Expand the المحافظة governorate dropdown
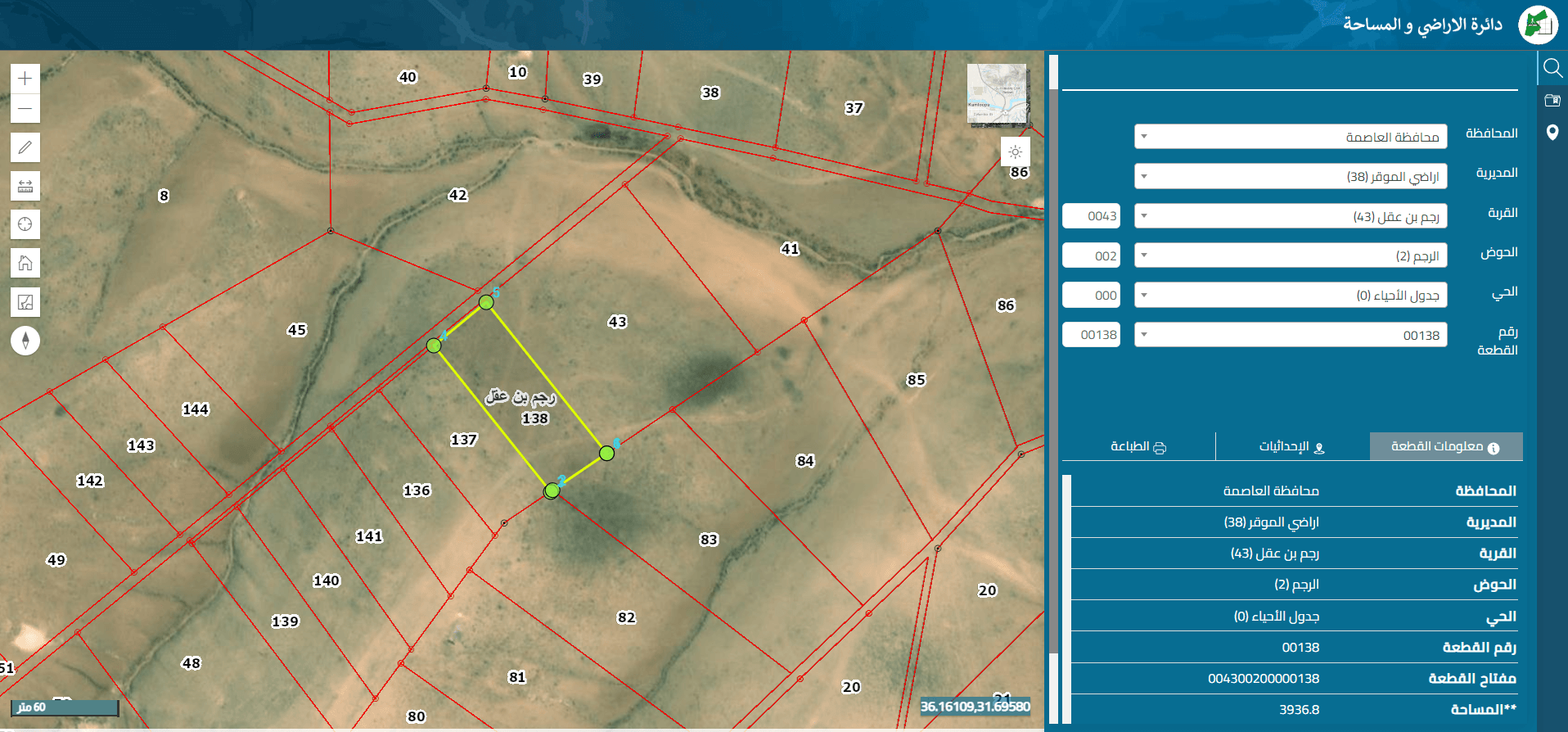Screen dimensions: 1568x732 coord(1291,137)
